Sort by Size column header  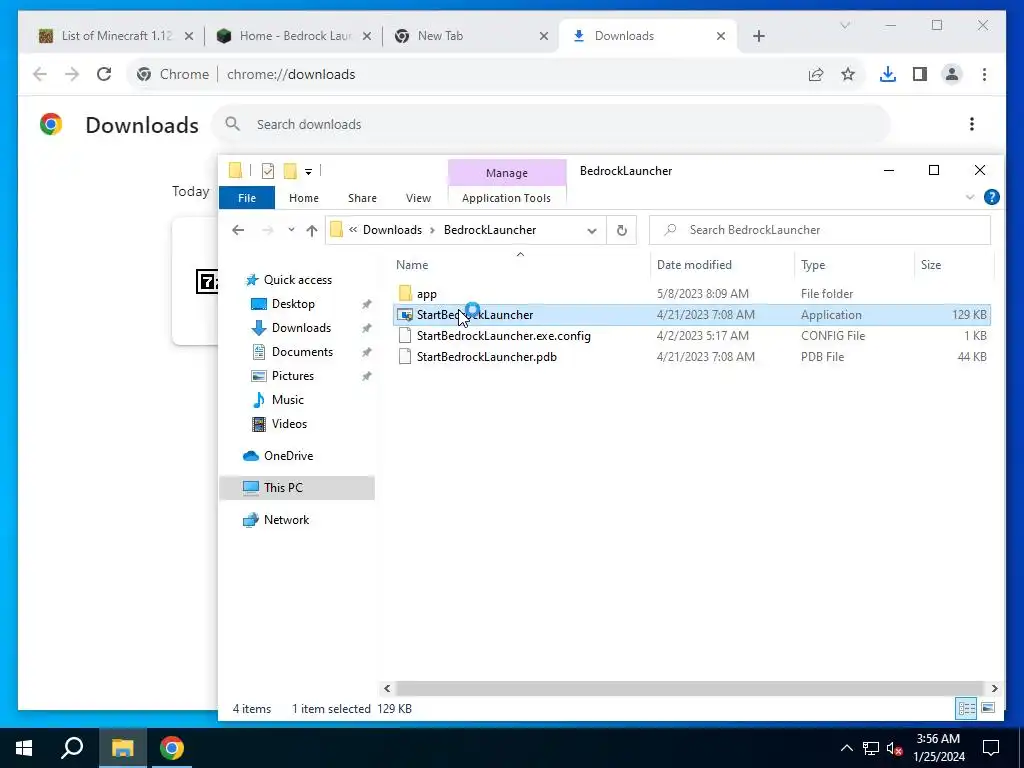(x=953, y=264)
